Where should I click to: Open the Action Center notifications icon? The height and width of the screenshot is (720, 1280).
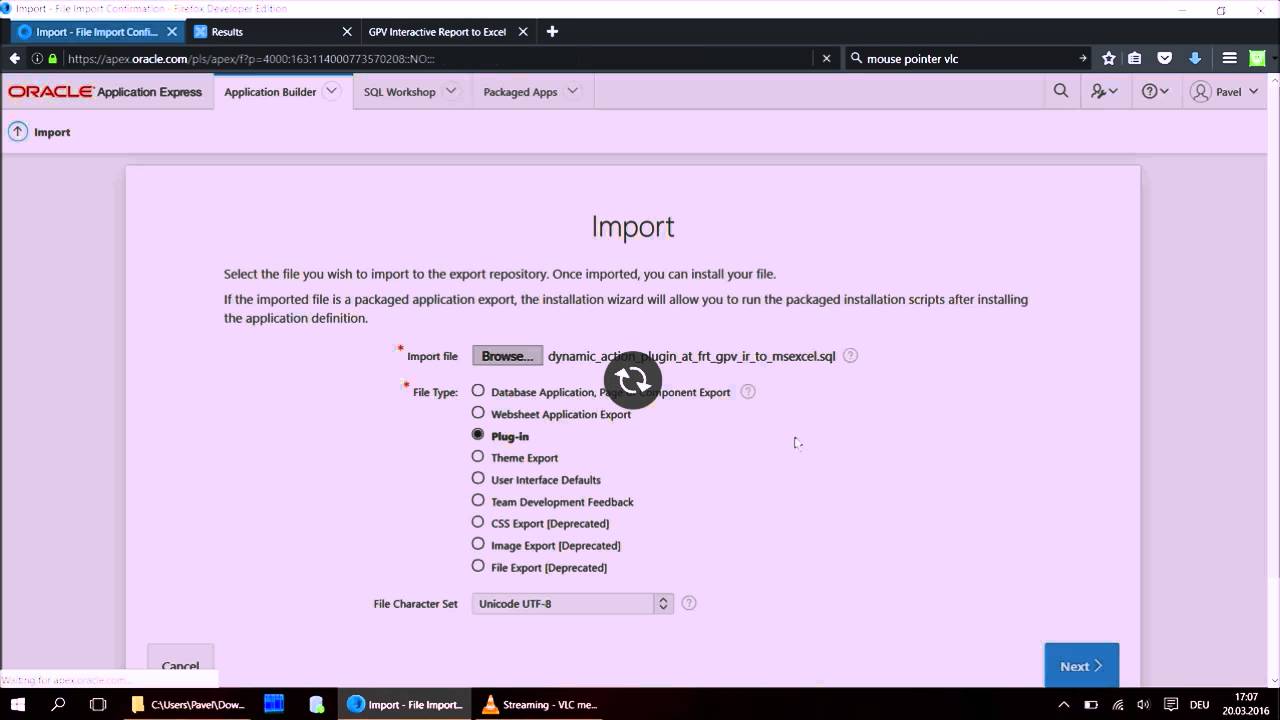(1171, 704)
